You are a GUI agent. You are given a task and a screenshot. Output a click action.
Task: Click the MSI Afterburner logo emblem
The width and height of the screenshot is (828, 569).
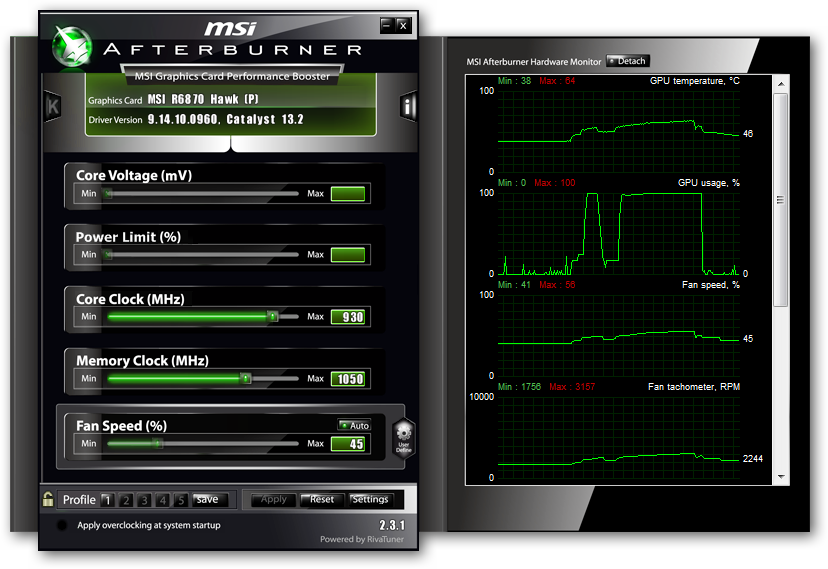point(72,47)
